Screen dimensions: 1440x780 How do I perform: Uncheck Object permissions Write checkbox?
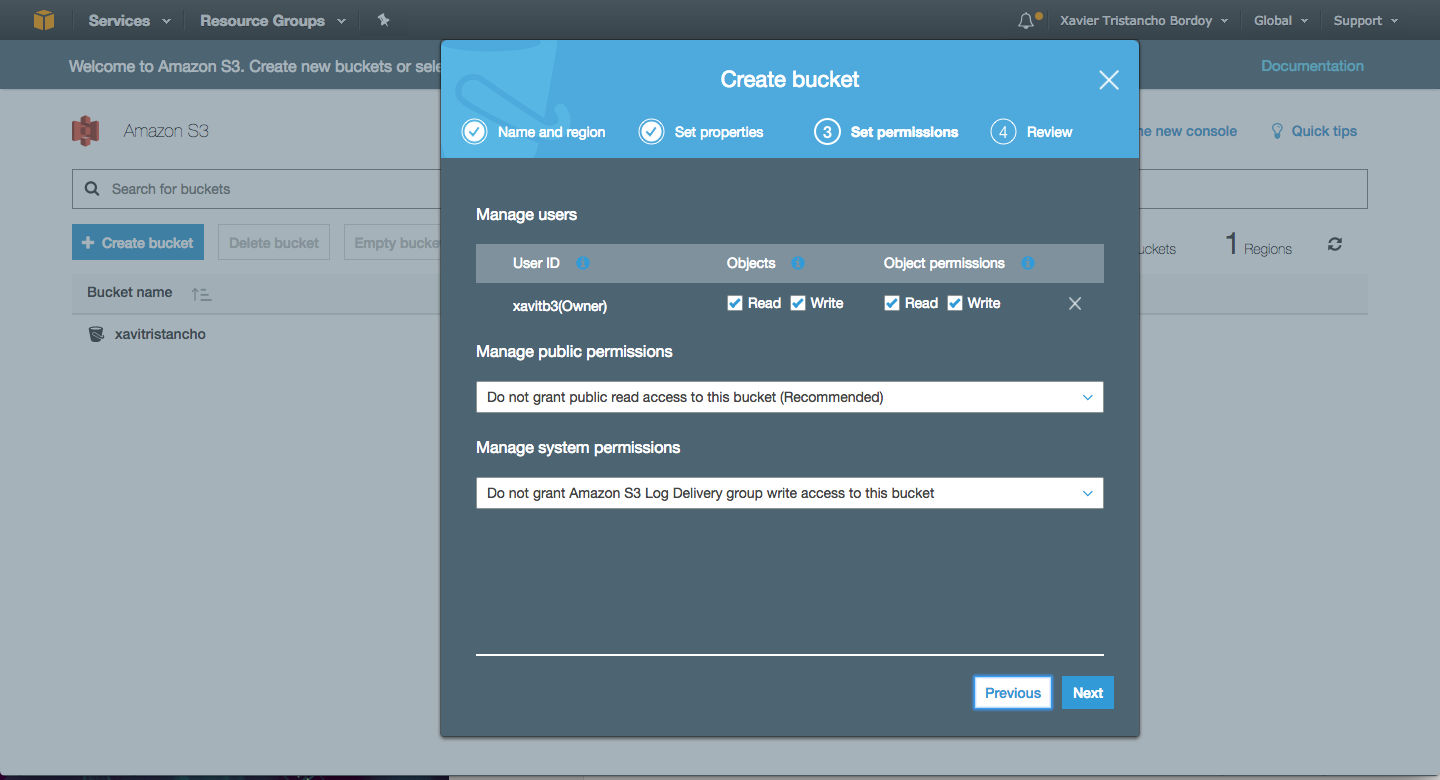(x=955, y=303)
